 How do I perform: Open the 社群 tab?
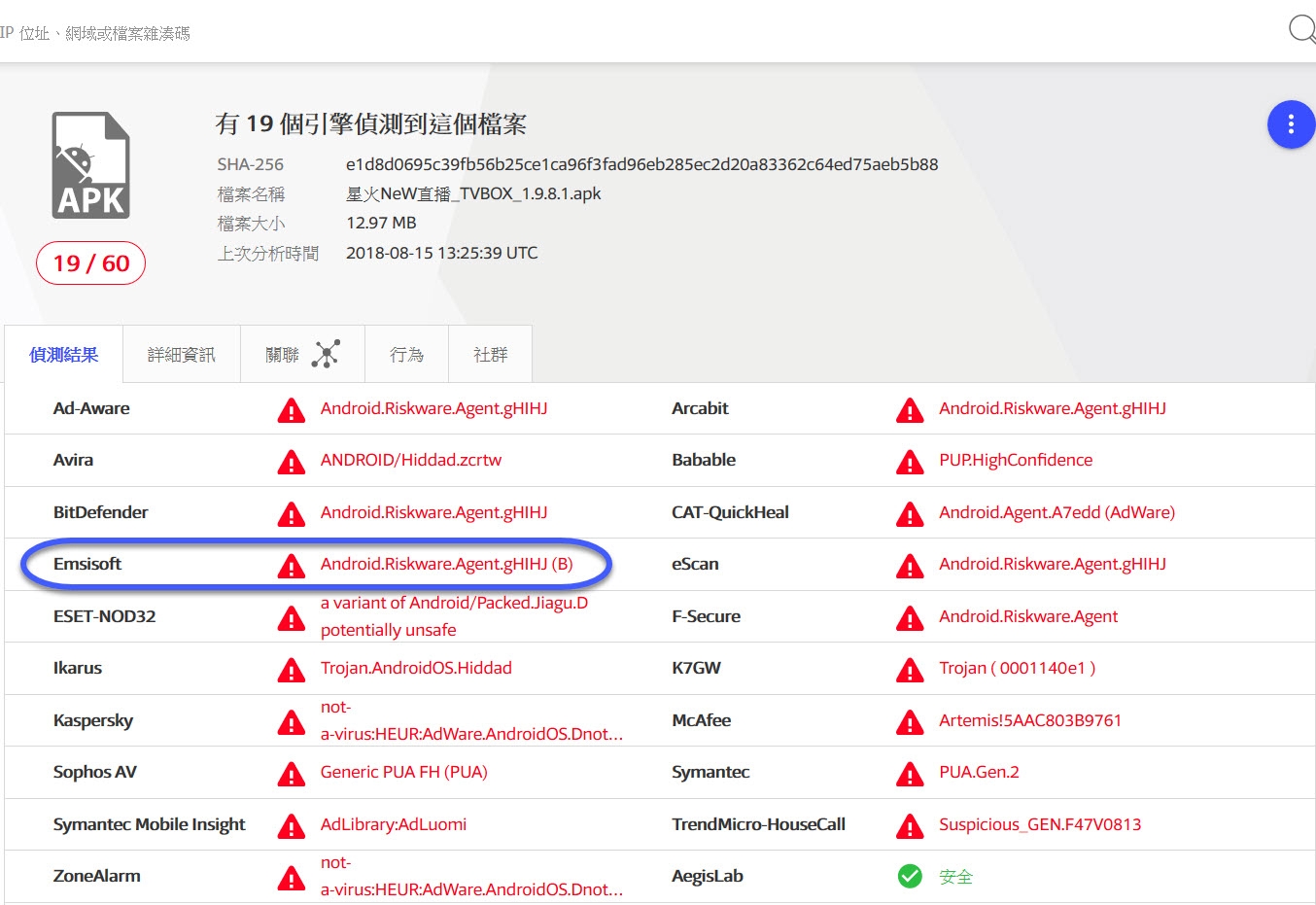[x=490, y=355]
